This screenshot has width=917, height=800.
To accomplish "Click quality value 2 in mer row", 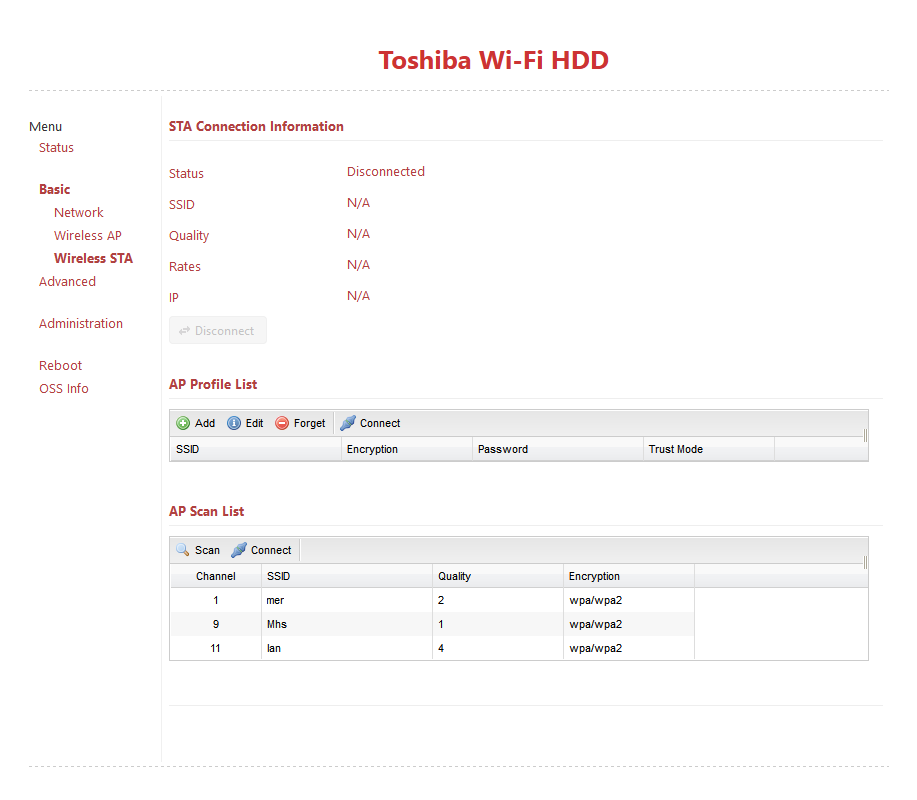I will (x=441, y=600).
